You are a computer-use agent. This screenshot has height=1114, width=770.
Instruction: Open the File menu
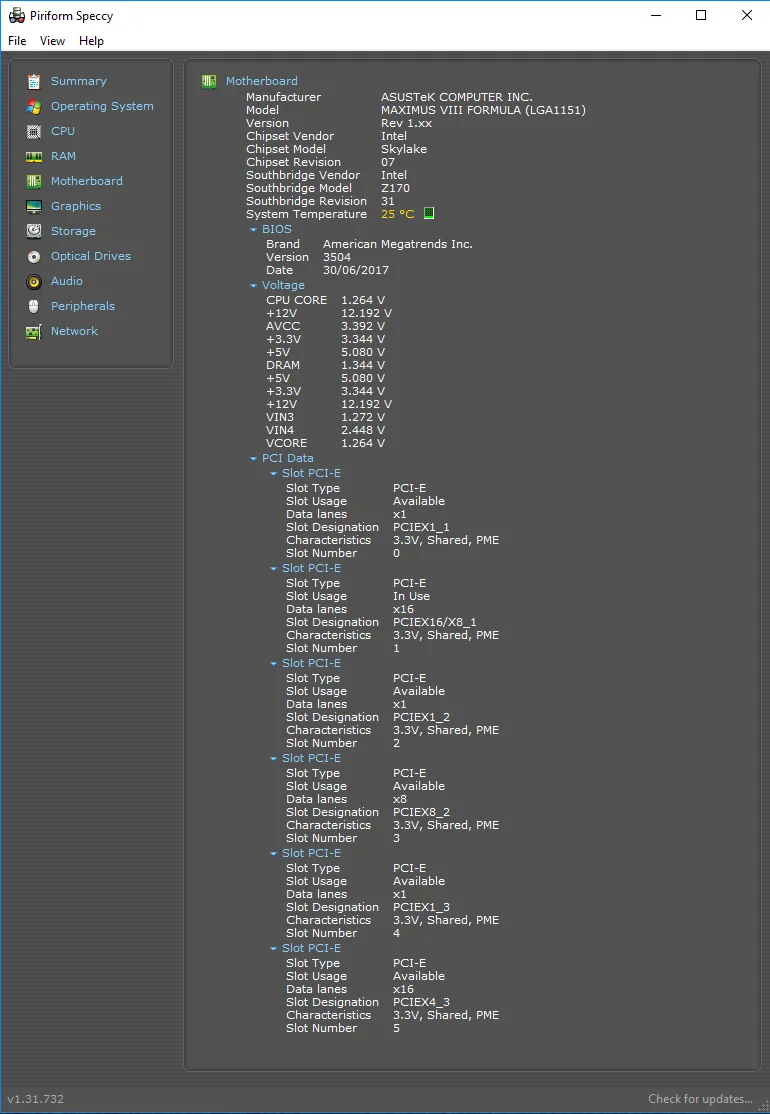click(x=17, y=41)
